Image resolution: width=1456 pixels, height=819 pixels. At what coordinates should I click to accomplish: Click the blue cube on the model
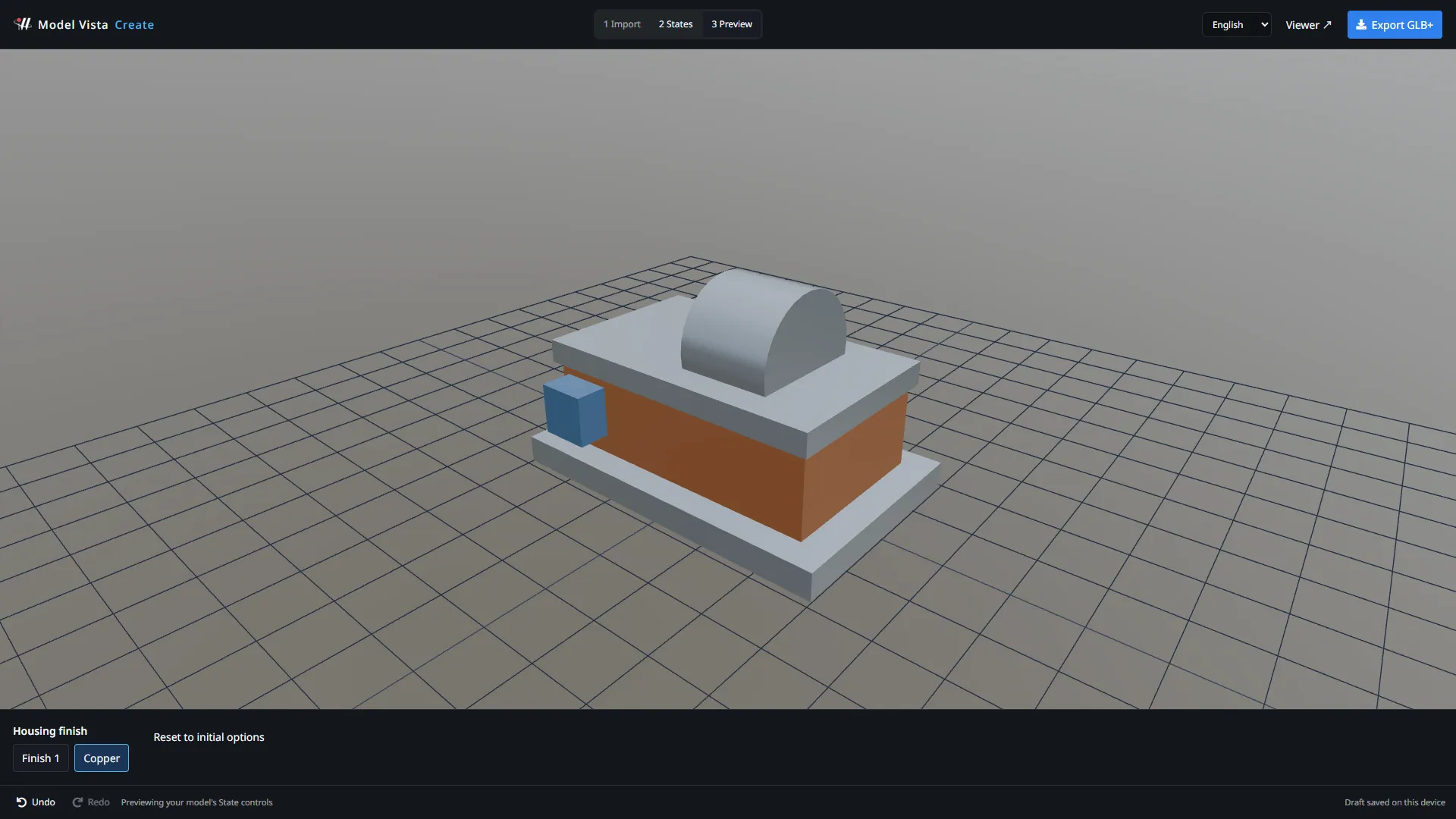coord(575,410)
